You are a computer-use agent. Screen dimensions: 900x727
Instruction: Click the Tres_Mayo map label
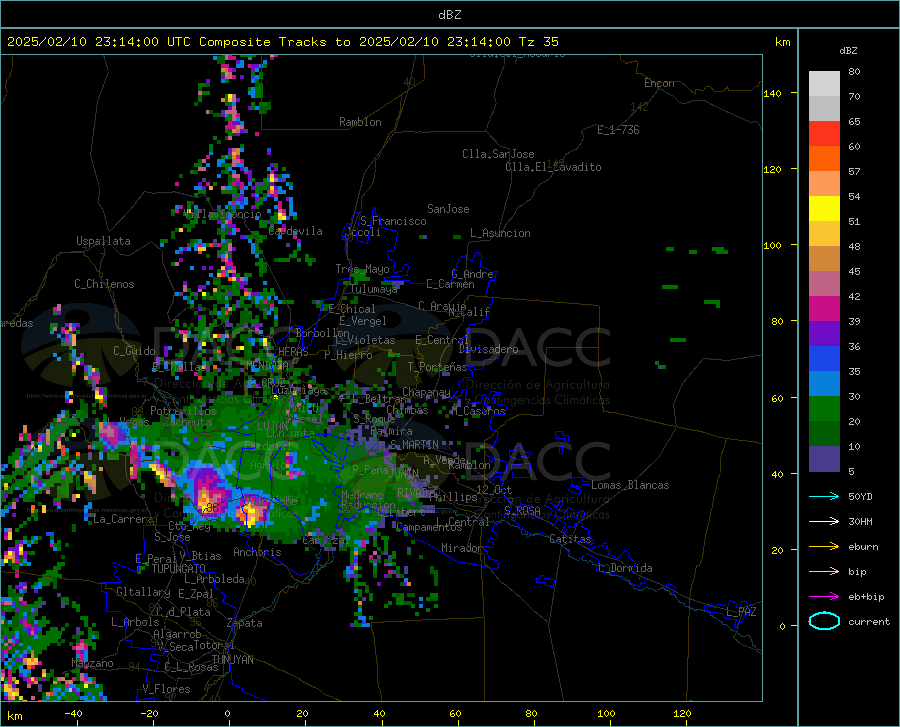tap(362, 269)
